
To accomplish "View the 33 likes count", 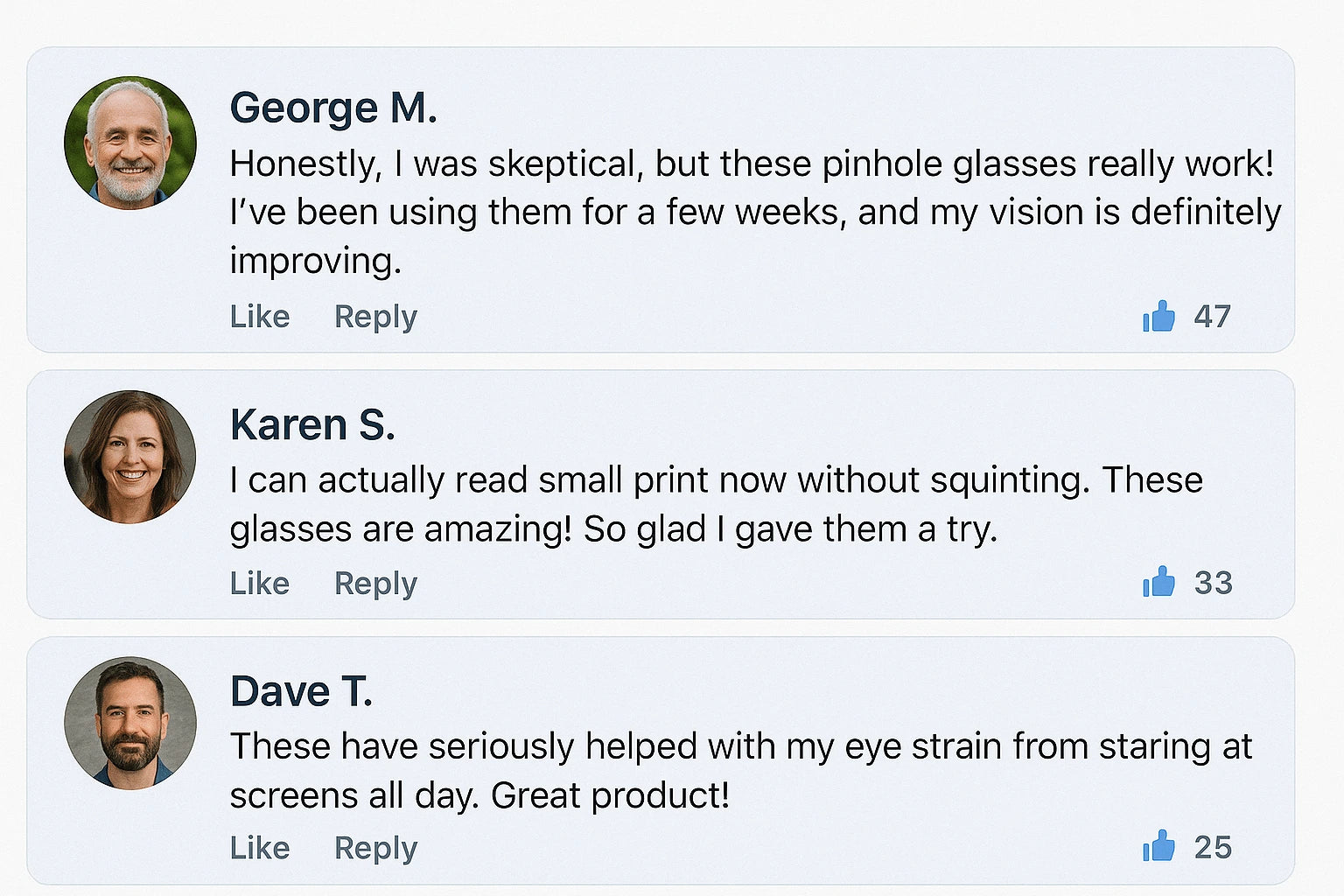I will [x=1214, y=583].
